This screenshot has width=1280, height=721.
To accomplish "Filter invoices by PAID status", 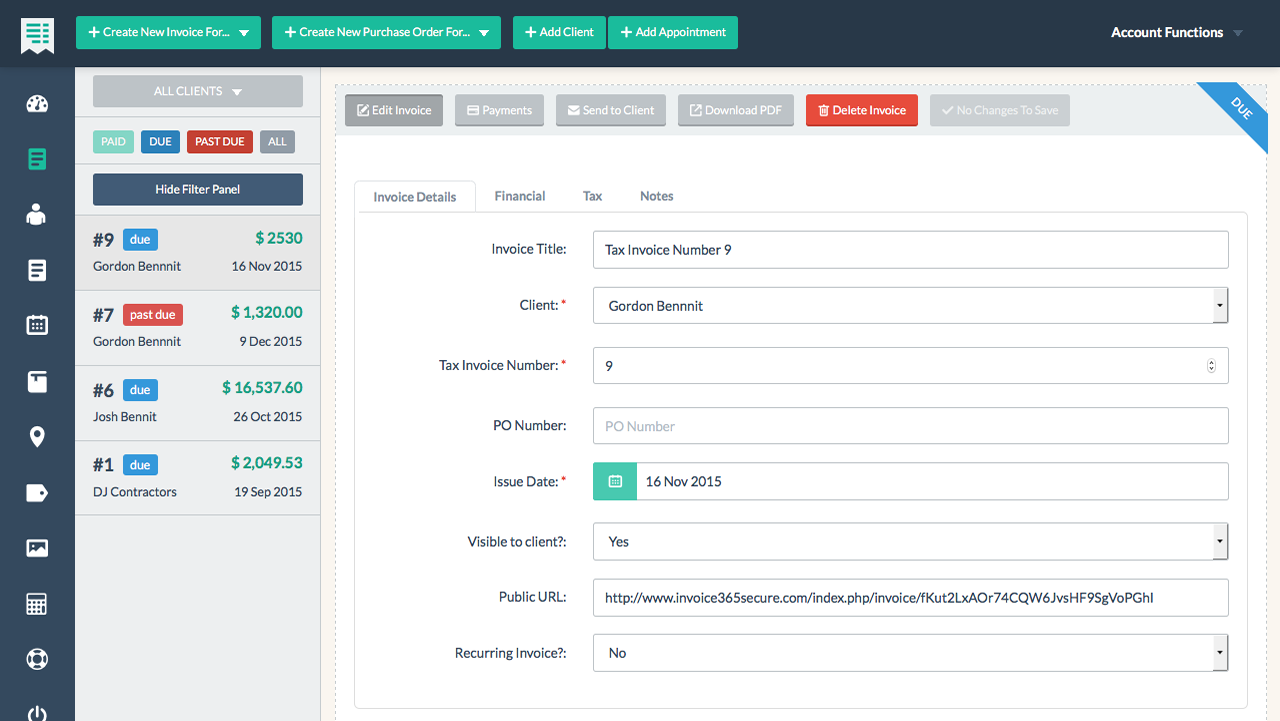I will [x=113, y=141].
